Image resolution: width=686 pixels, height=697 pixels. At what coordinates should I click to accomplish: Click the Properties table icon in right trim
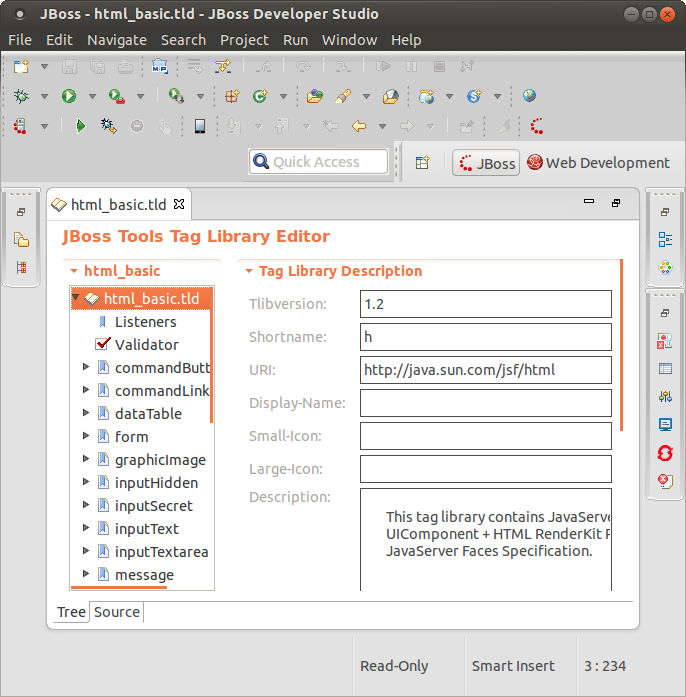click(665, 369)
